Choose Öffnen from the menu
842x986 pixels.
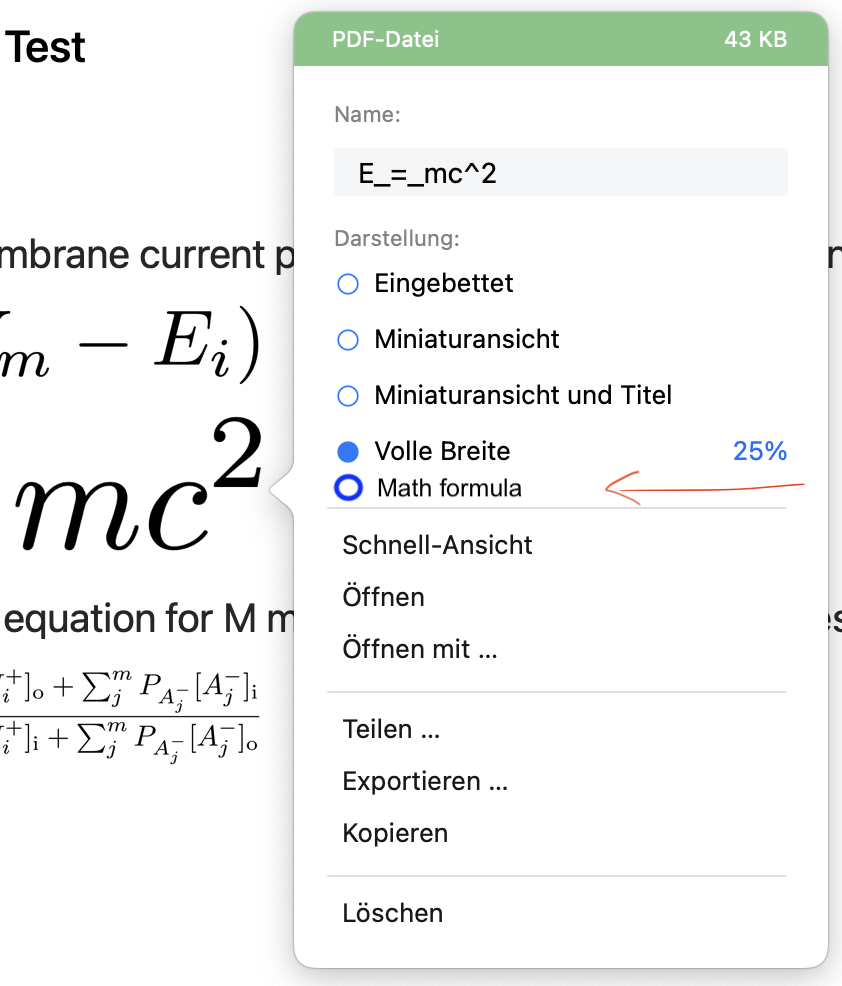383,597
